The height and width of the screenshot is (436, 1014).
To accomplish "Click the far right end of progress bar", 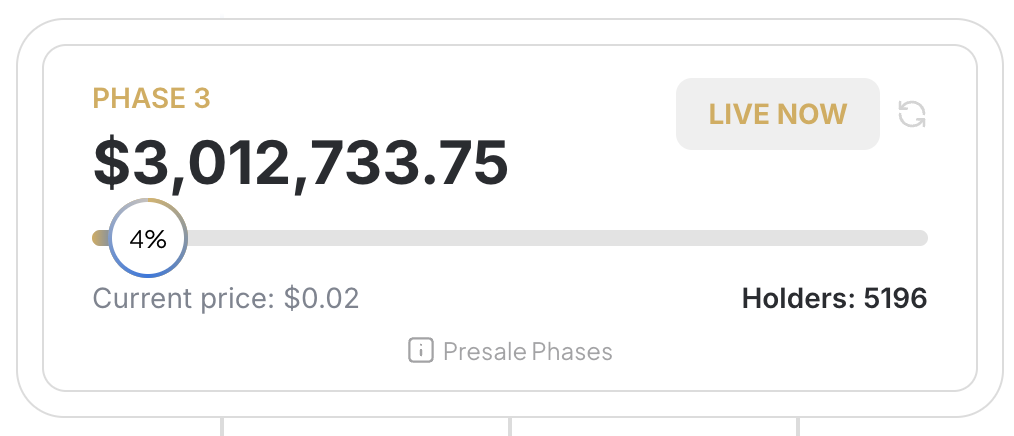I will (x=922, y=238).
